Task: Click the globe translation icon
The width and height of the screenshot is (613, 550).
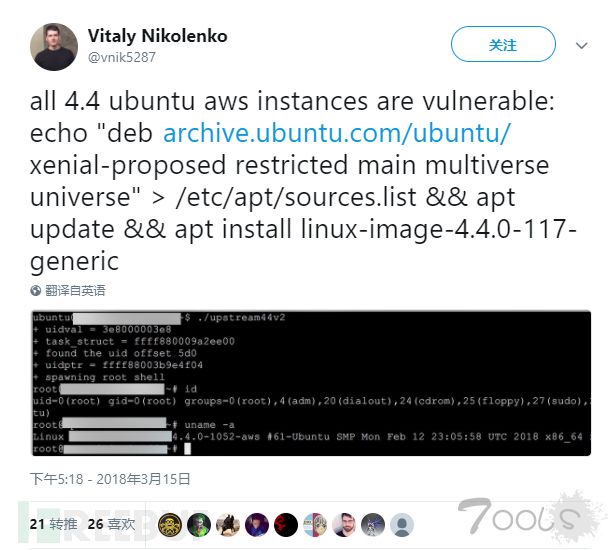Action: pos(36,290)
